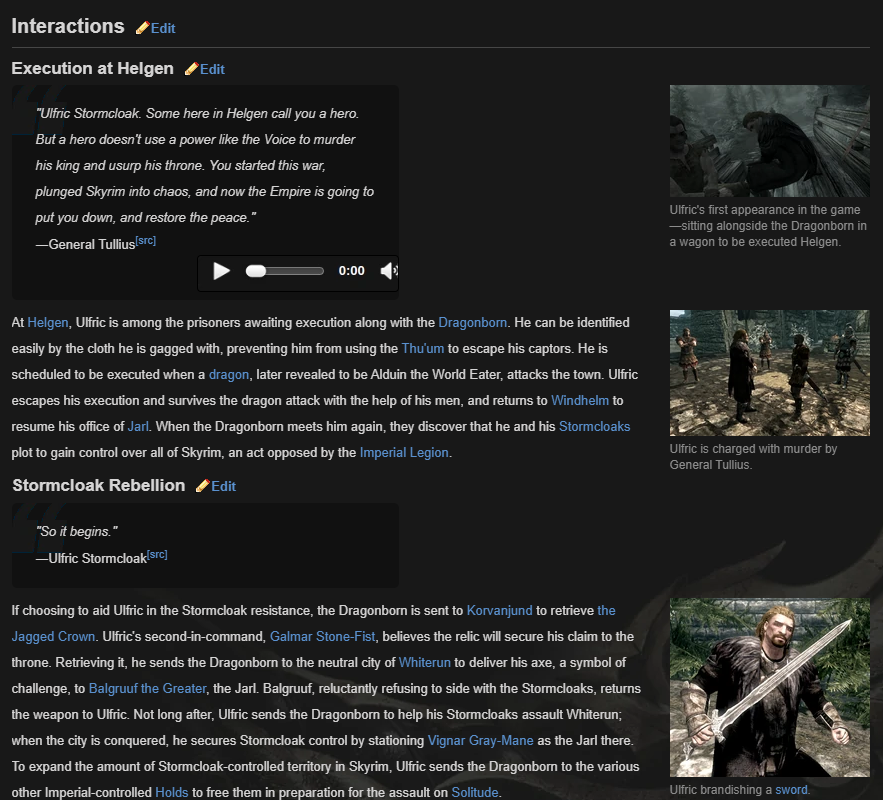The width and height of the screenshot is (883, 800).
Task: Open the Dragonborn link
Action: tap(472, 323)
